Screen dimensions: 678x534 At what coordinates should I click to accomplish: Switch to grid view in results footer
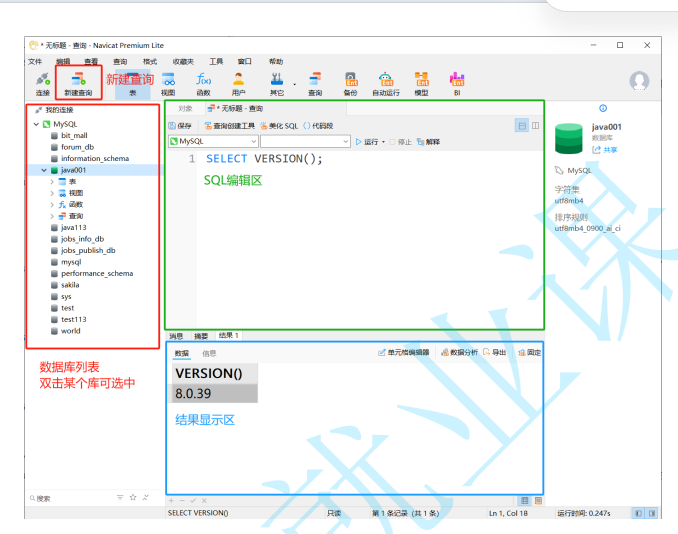point(524,501)
